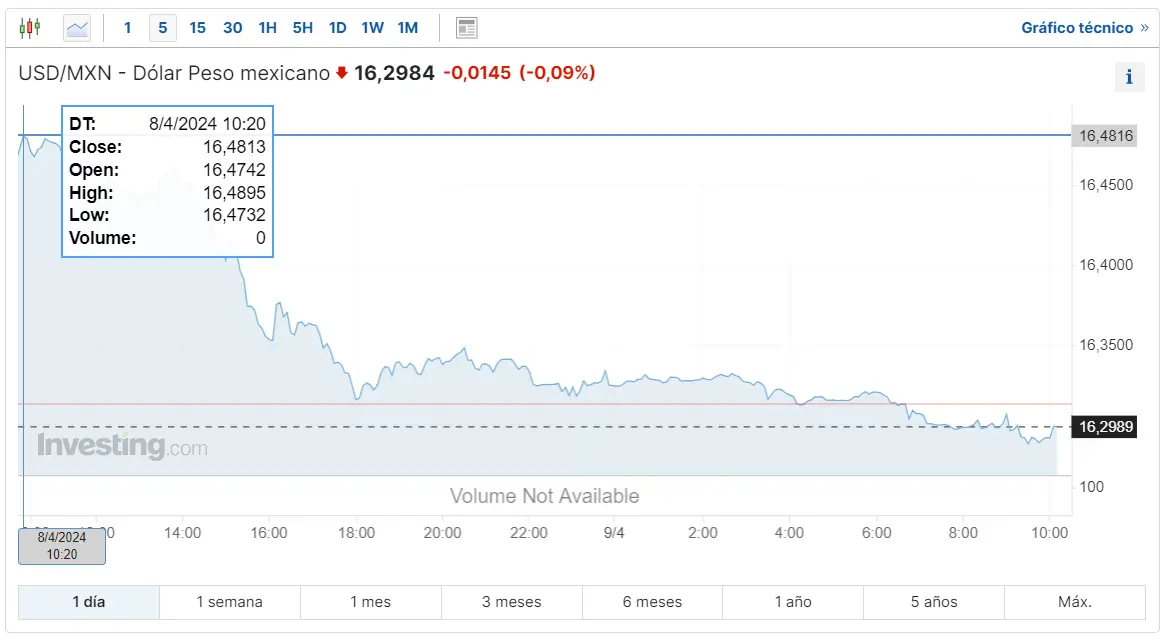Show the Máx. range
Viewport: 1172px width, 644px height.
tap(1075, 602)
